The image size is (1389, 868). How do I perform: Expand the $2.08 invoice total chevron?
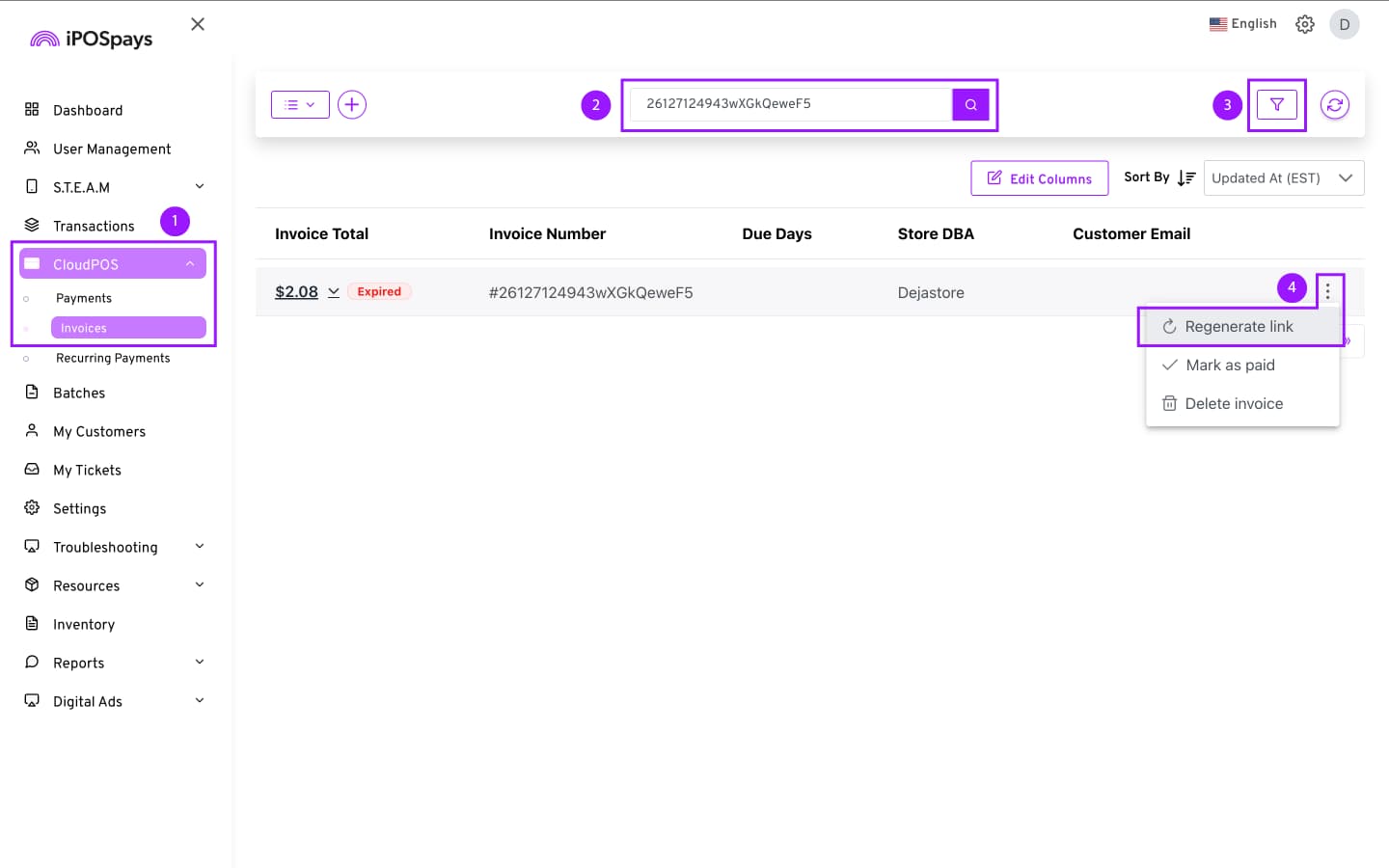click(x=334, y=292)
